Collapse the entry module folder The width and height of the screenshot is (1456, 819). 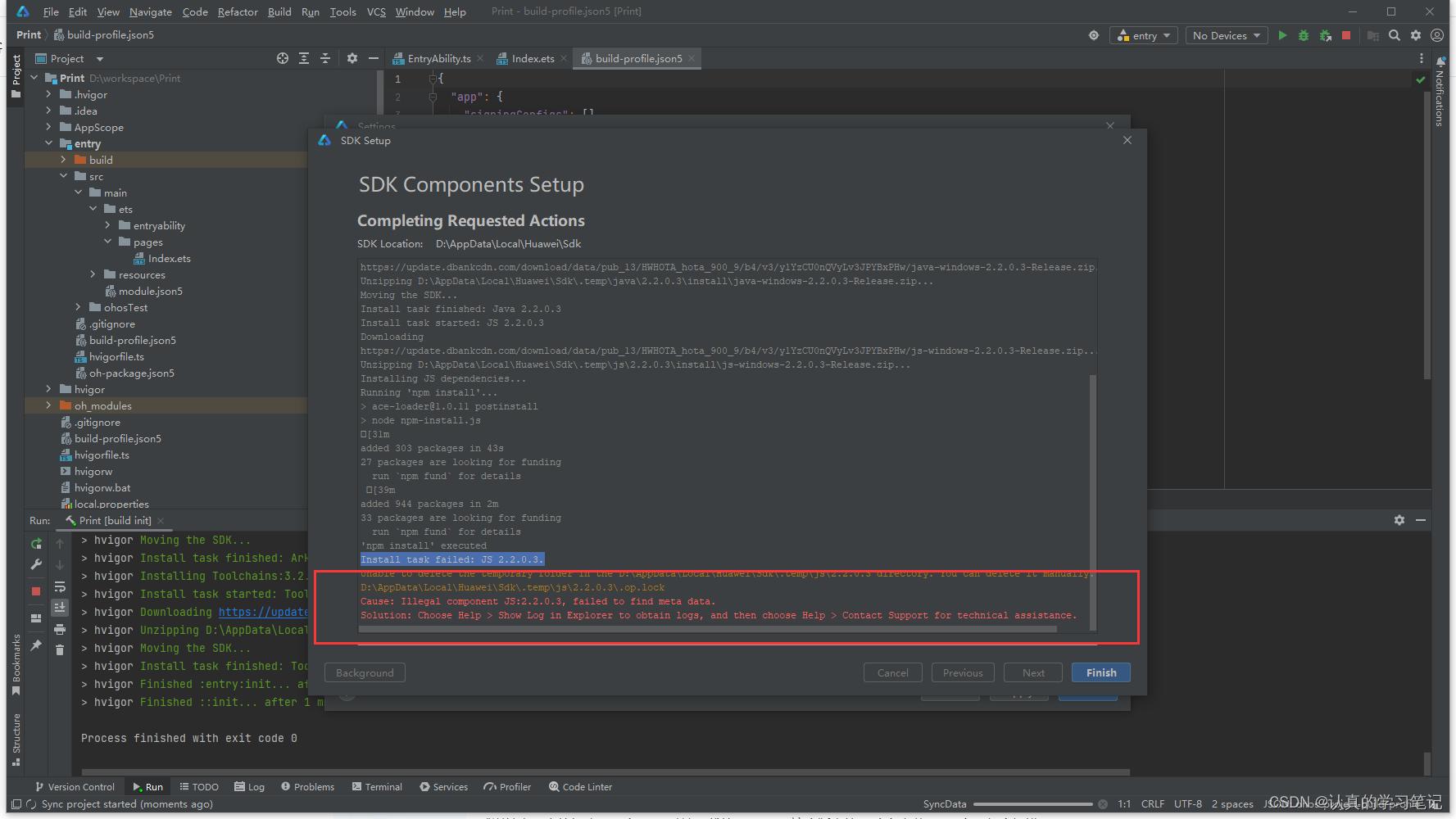click(x=48, y=143)
